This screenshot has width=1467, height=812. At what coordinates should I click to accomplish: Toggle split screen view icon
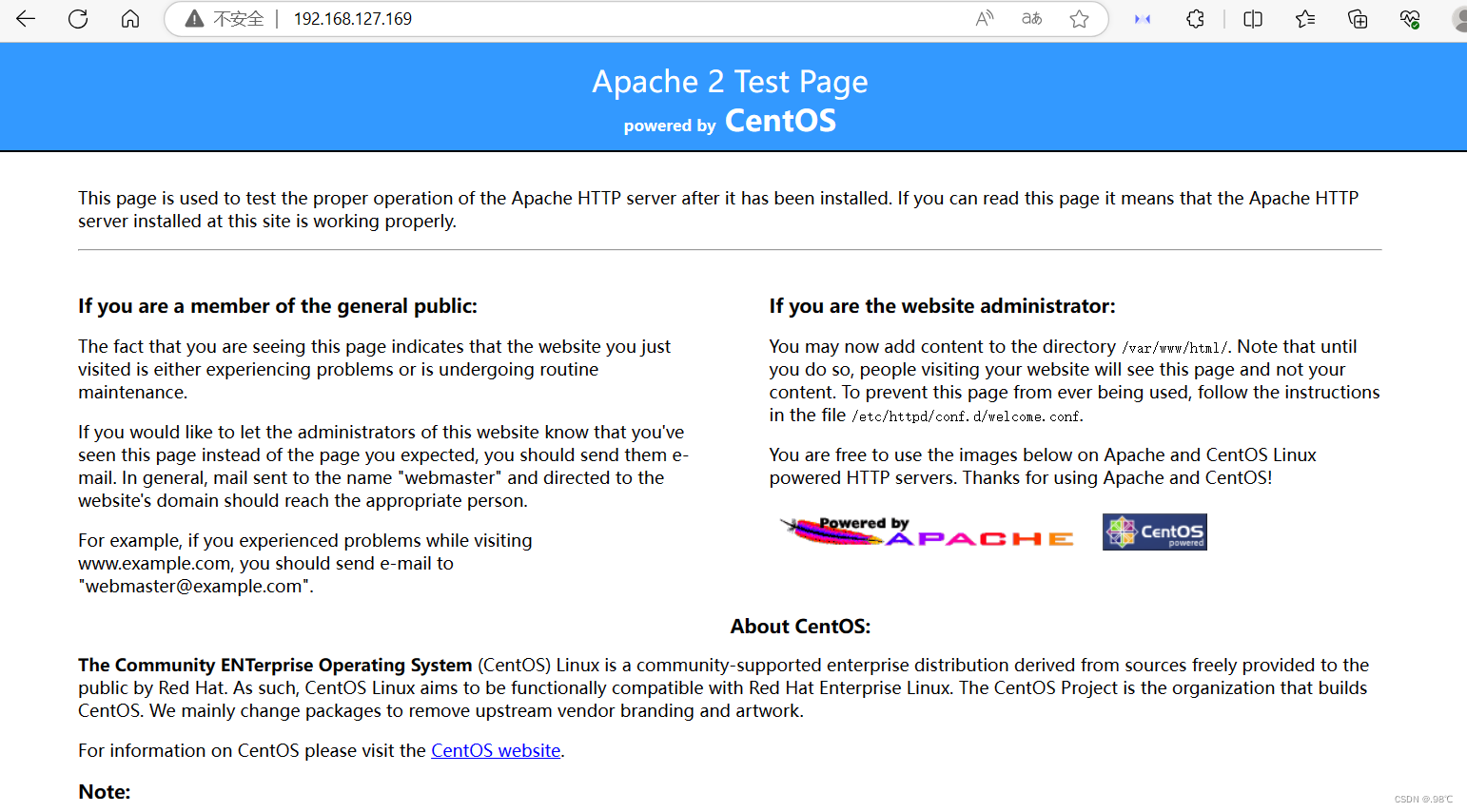pos(1253,19)
